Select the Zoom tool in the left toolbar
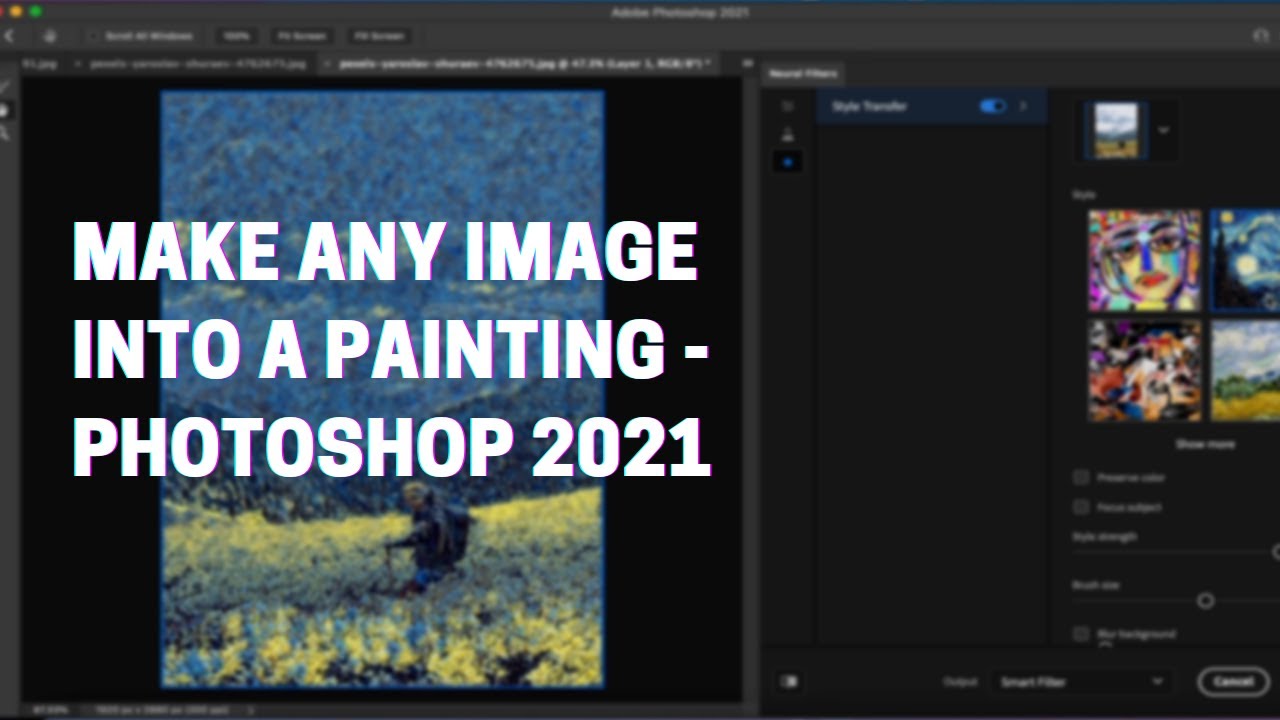Screen dimensions: 1280x720 pos(5,133)
